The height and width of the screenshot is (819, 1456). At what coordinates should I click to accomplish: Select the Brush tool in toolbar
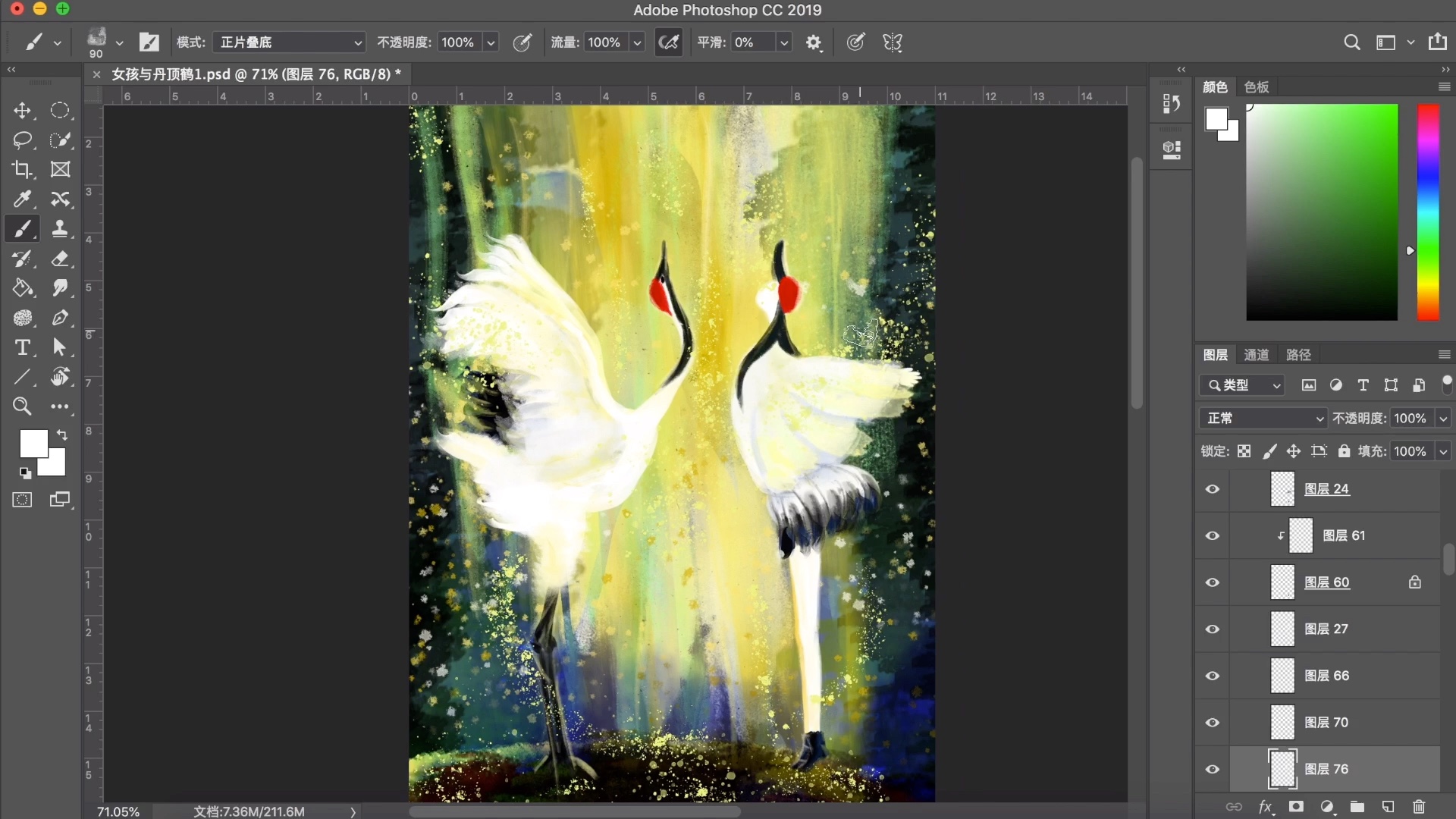[x=22, y=229]
